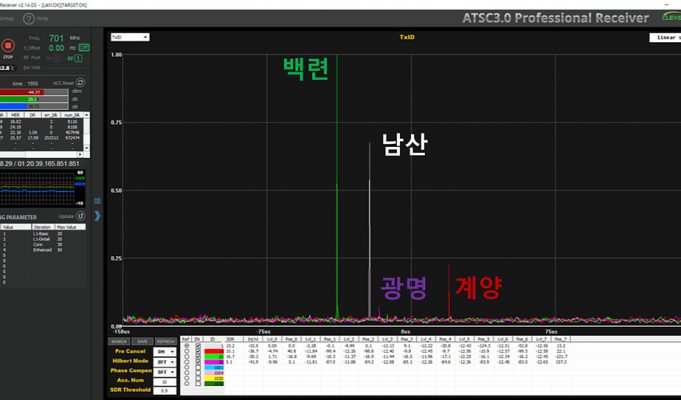Click small panel icon above blue chevron
The height and width of the screenshot is (400, 681).
point(97,201)
